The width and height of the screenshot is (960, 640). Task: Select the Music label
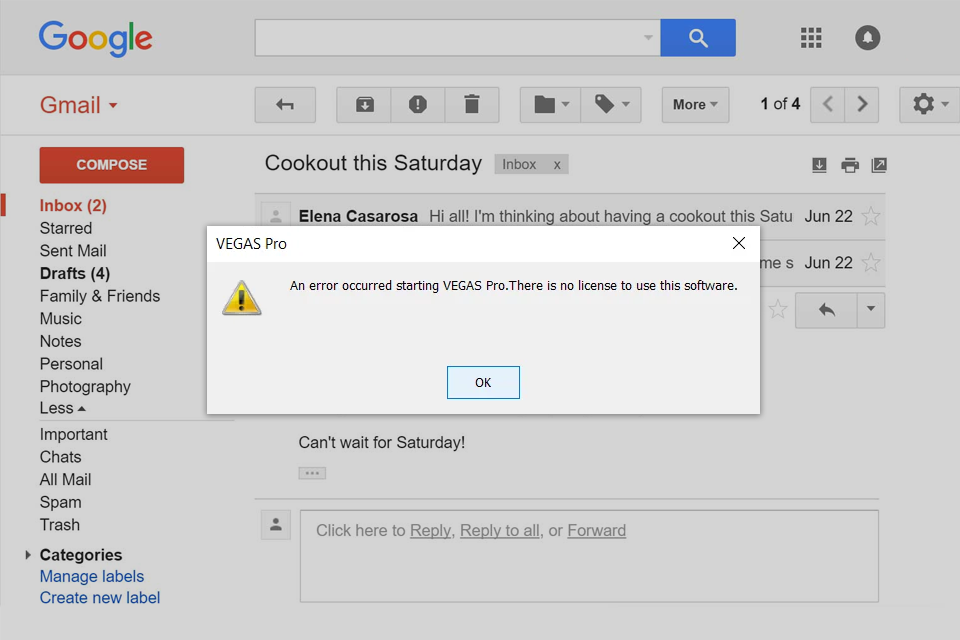click(61, 319)
